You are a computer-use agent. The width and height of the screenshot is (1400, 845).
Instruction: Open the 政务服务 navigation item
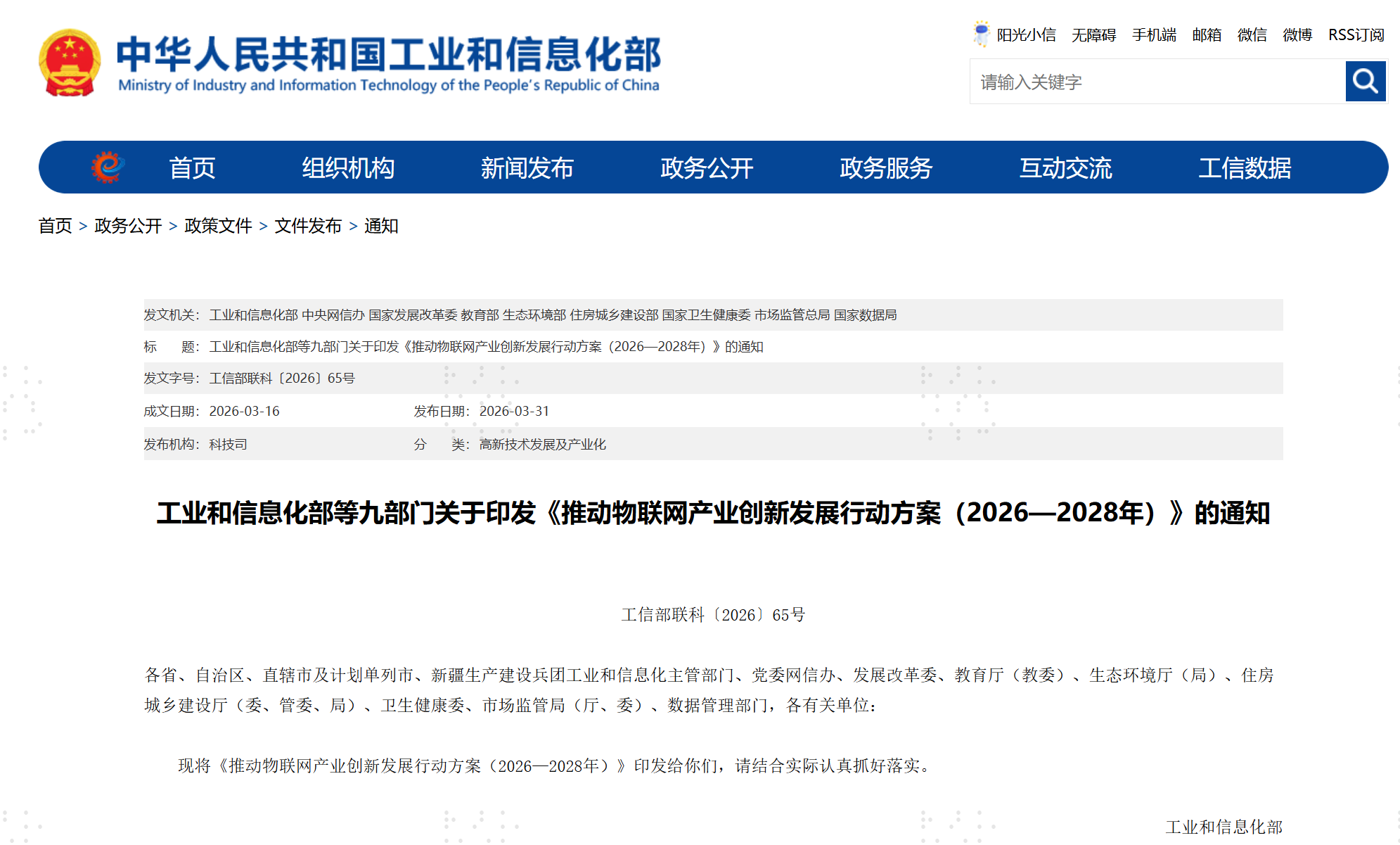[x=886, y=168]
